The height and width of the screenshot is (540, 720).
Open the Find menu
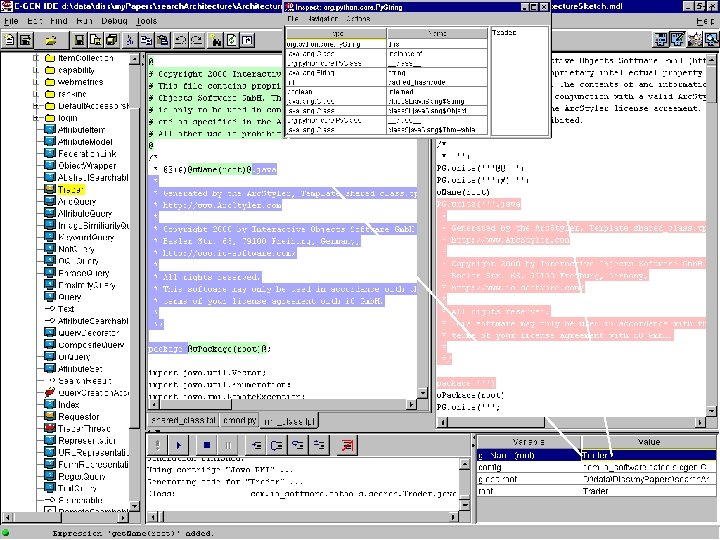[x=61, y=20]
